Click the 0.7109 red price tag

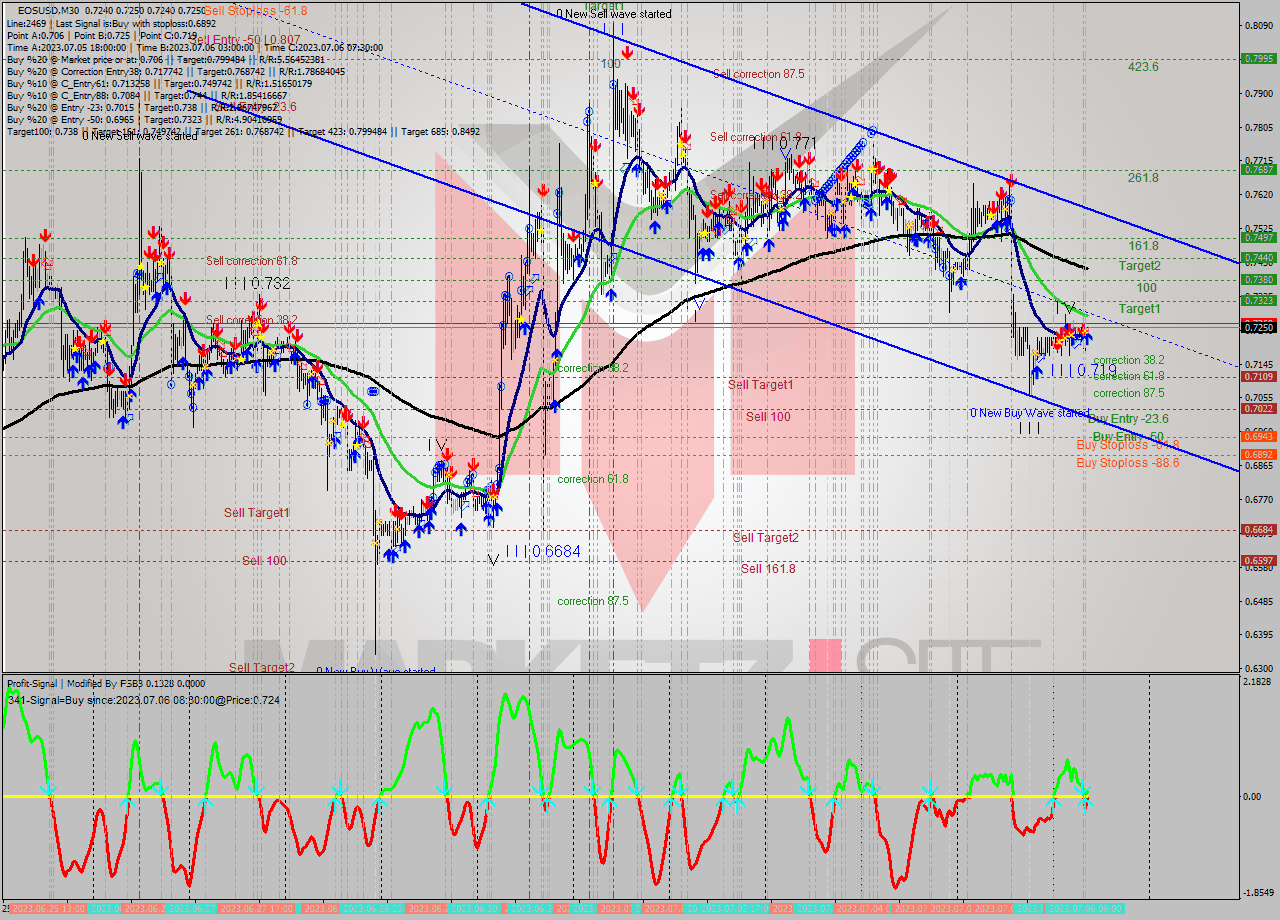(x=1257, y=377)
